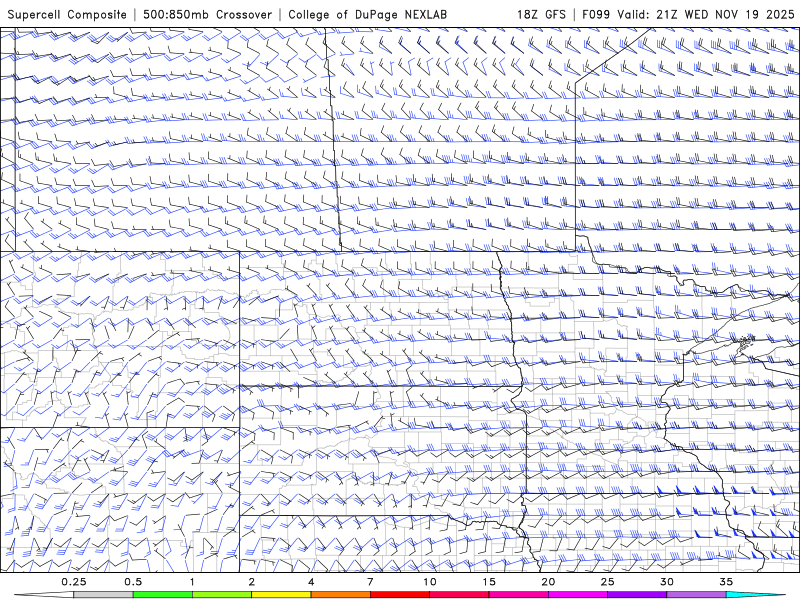Select the lime color bar segment (1–2)
Viewport: 800px width, 600px height.
click(222, 595)
